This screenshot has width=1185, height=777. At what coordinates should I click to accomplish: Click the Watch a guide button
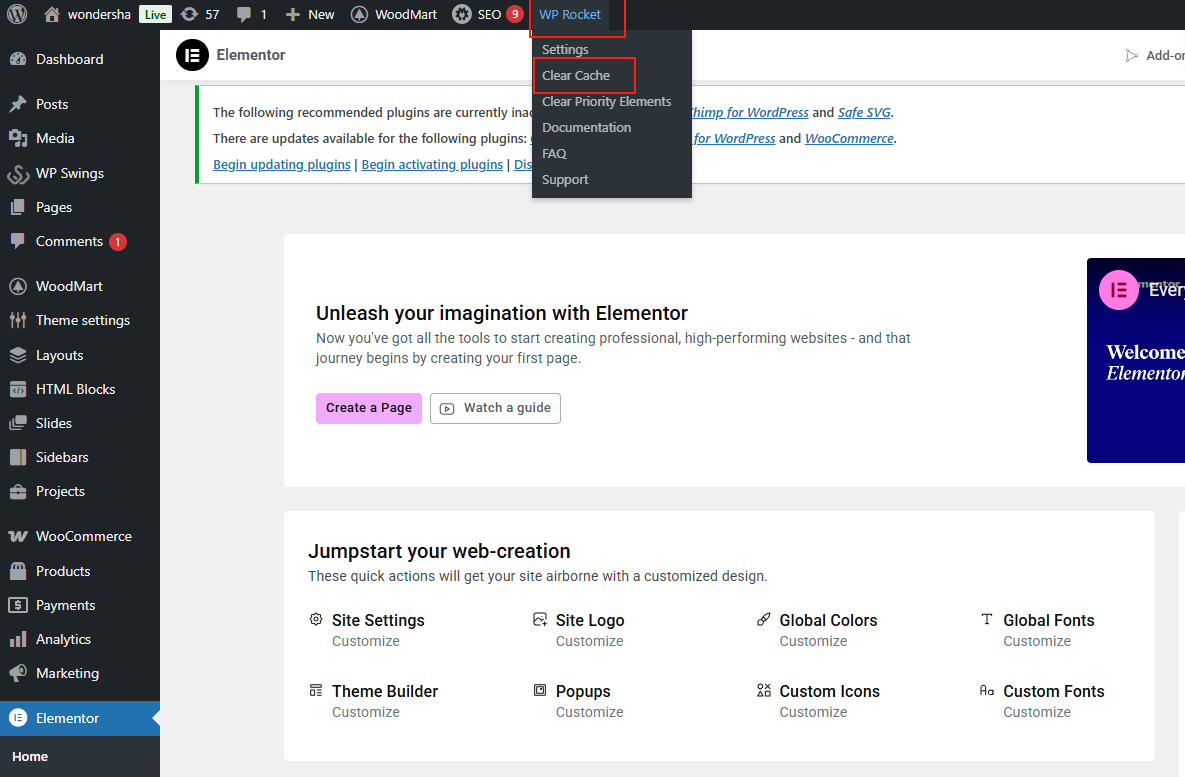point(495,408)
